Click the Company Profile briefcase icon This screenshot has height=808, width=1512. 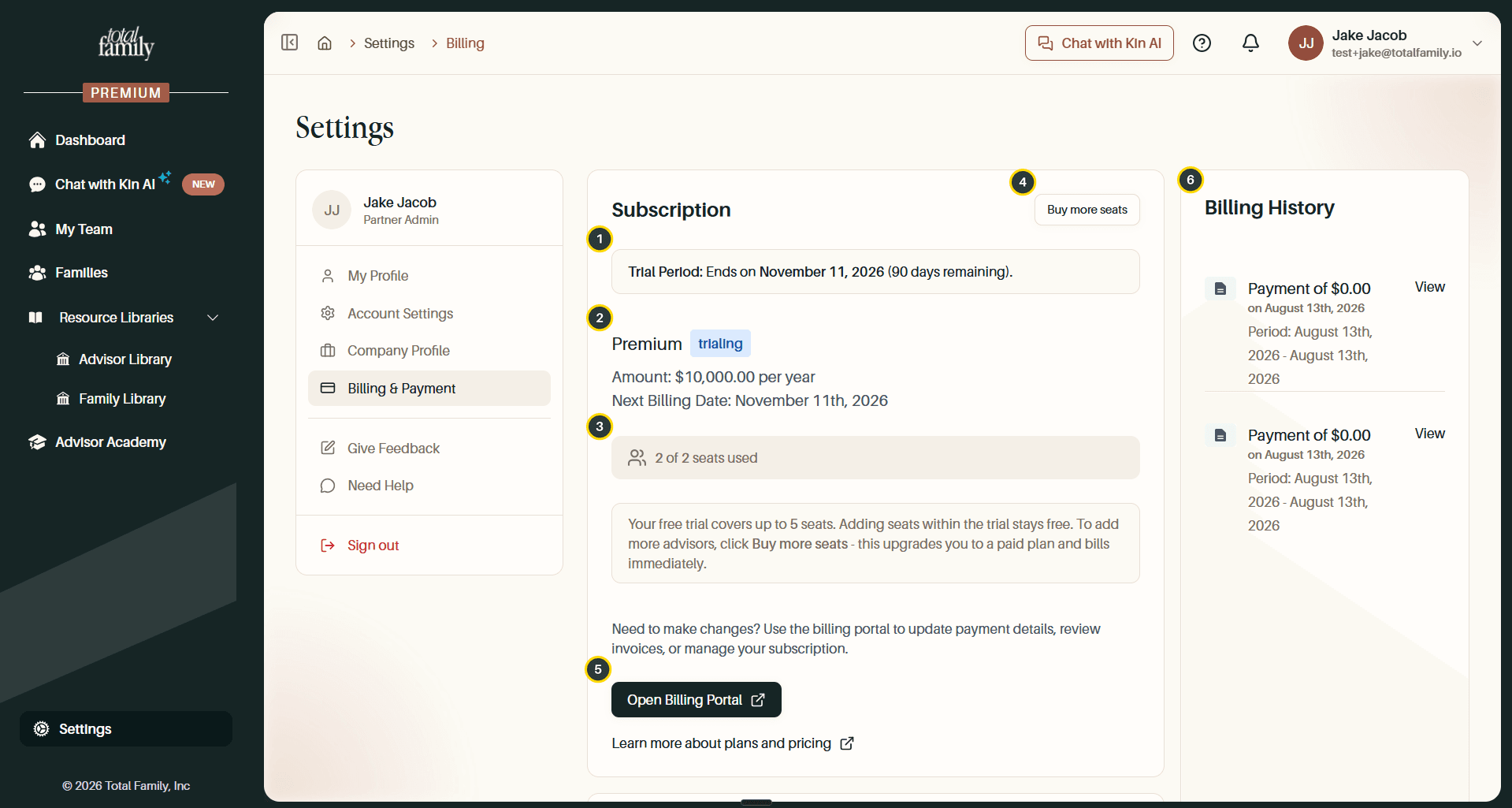click(x=328, y=351)
